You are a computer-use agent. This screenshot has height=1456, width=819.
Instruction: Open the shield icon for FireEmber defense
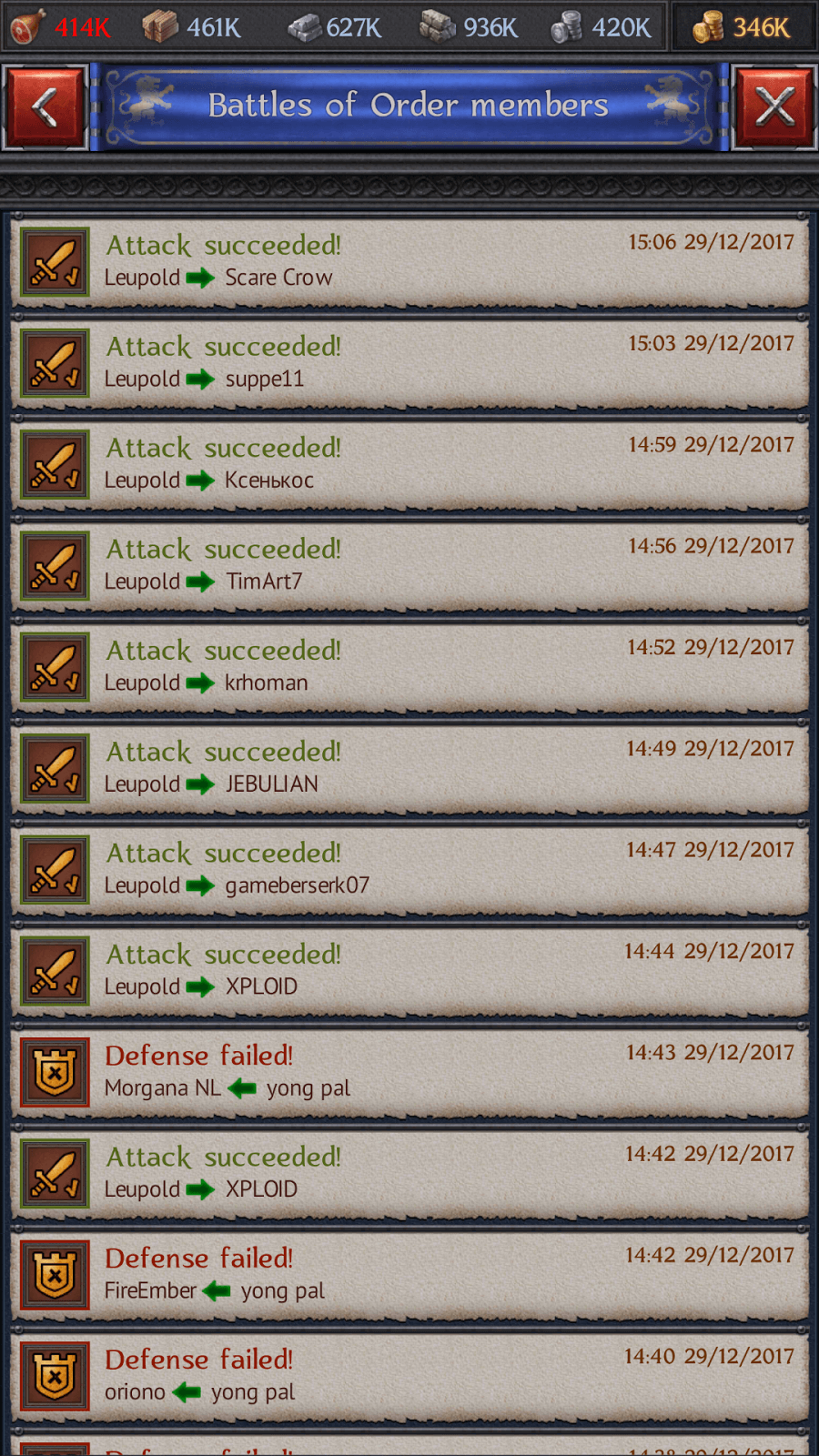click(x=55, y=1275)
